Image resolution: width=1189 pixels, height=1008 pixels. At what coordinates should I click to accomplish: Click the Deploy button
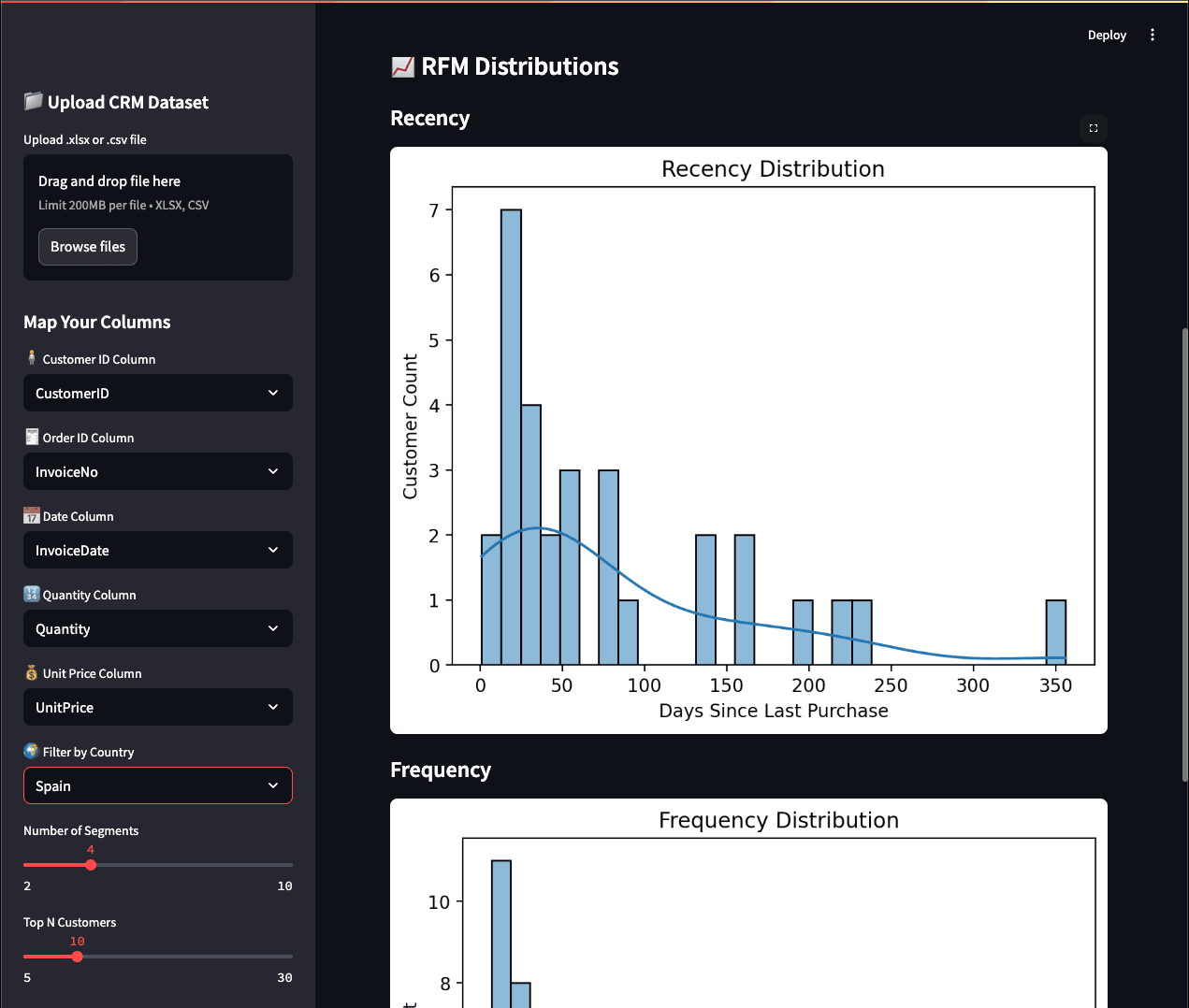[x=1107, y=35]
